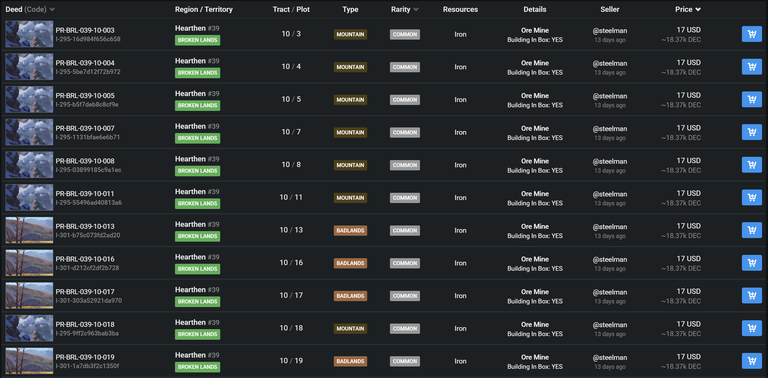768x378 pixels.
Task: Sort by Region / Territory header
Action: [x=204, y=9]
